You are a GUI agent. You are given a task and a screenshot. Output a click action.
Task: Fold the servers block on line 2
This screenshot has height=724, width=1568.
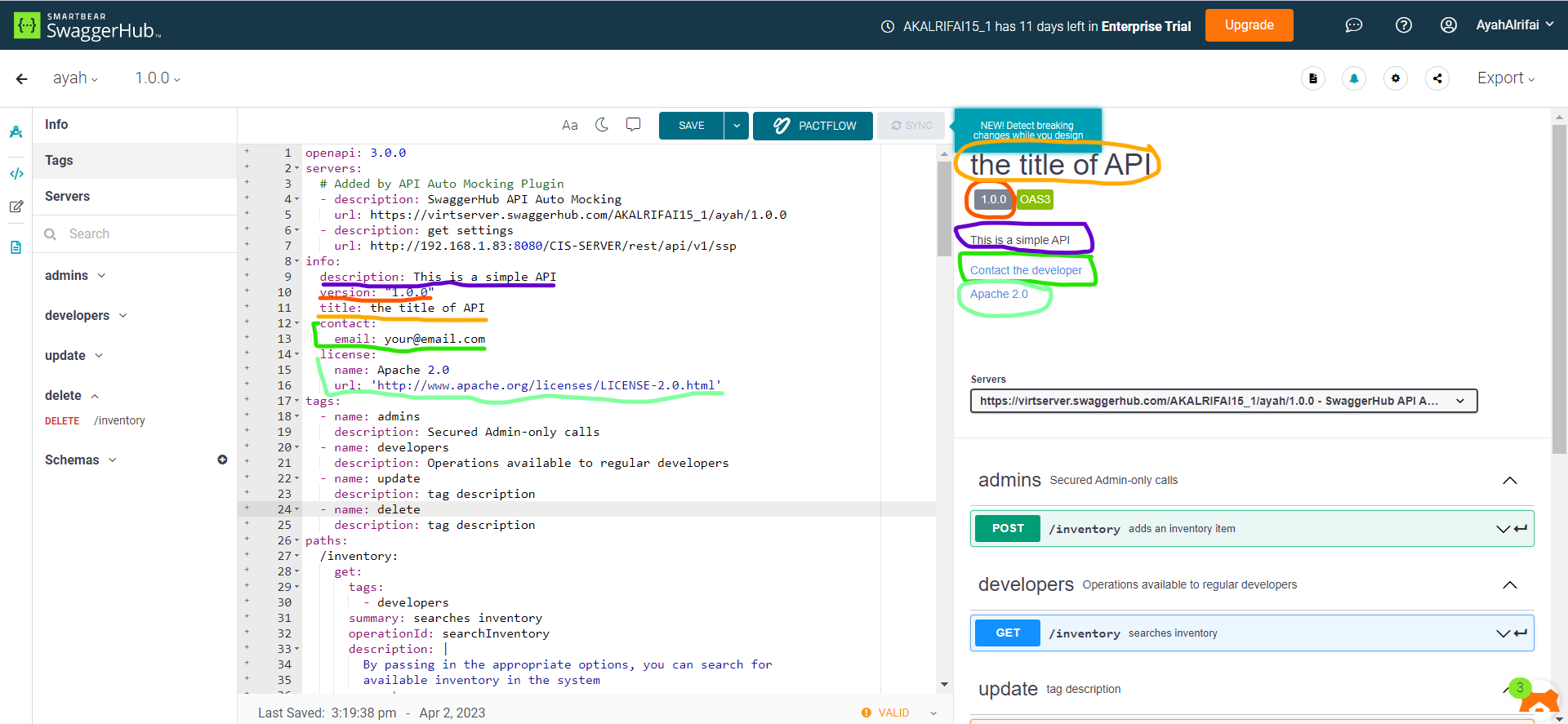(296, 169)
